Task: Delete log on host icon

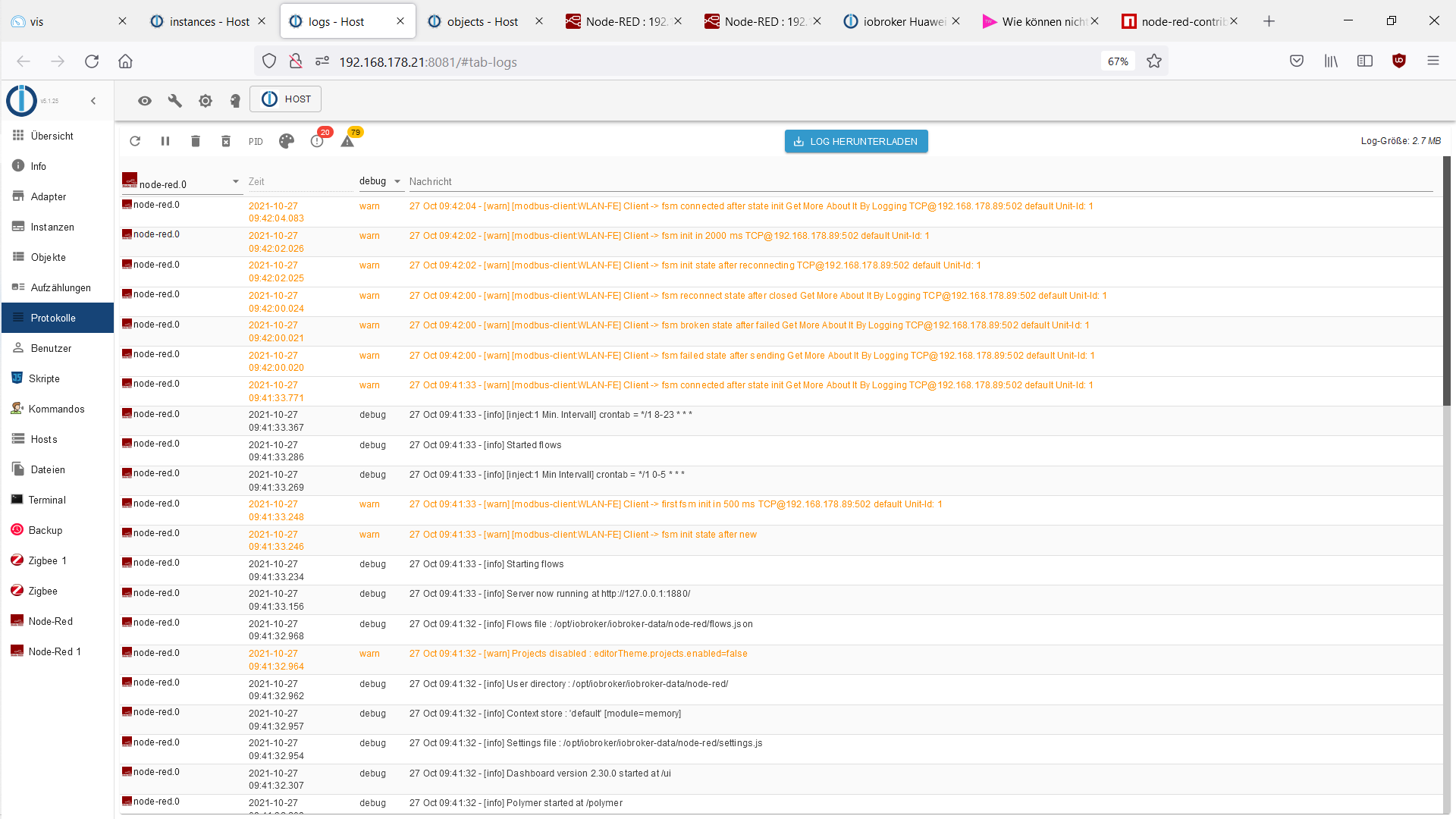Action: 226,141
